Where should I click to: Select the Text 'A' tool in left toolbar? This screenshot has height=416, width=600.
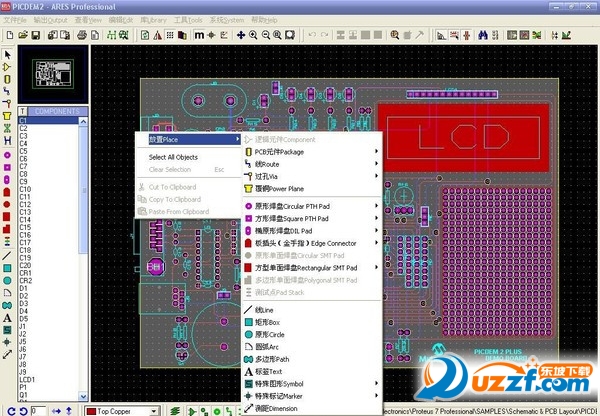[x=7, y=318]
